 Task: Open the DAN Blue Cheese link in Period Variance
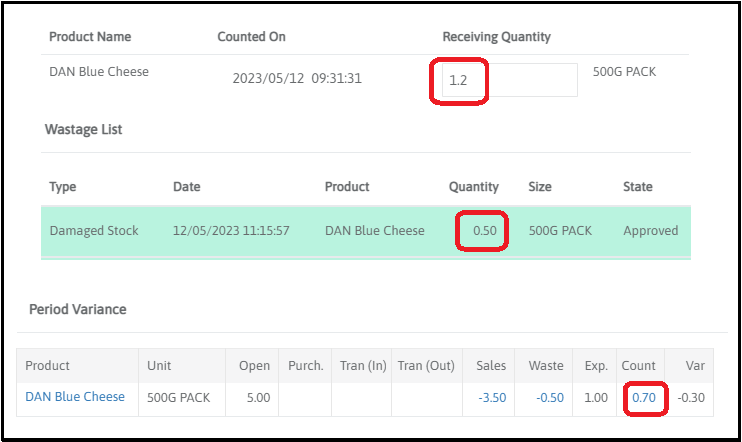point(75,397)
